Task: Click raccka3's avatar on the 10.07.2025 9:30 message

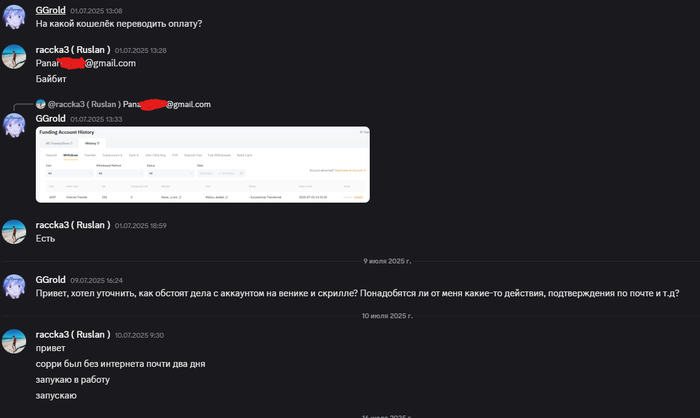Action: click(14, 342)
